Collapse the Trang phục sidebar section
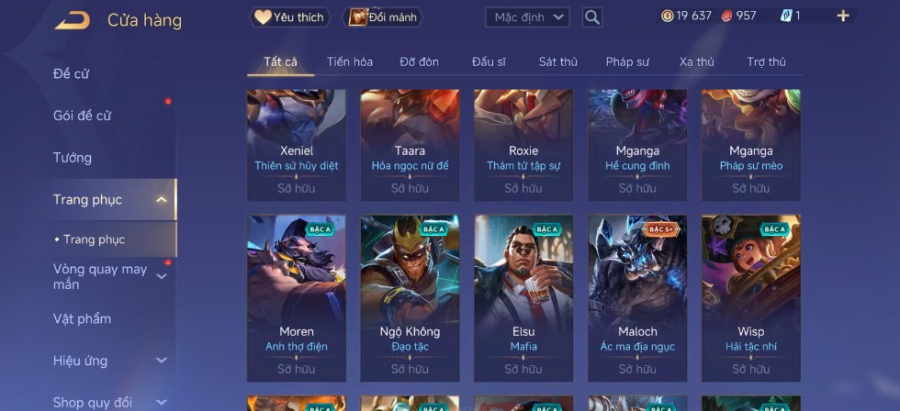The width and height of the screenshot is (900, 411). [162, 200]
